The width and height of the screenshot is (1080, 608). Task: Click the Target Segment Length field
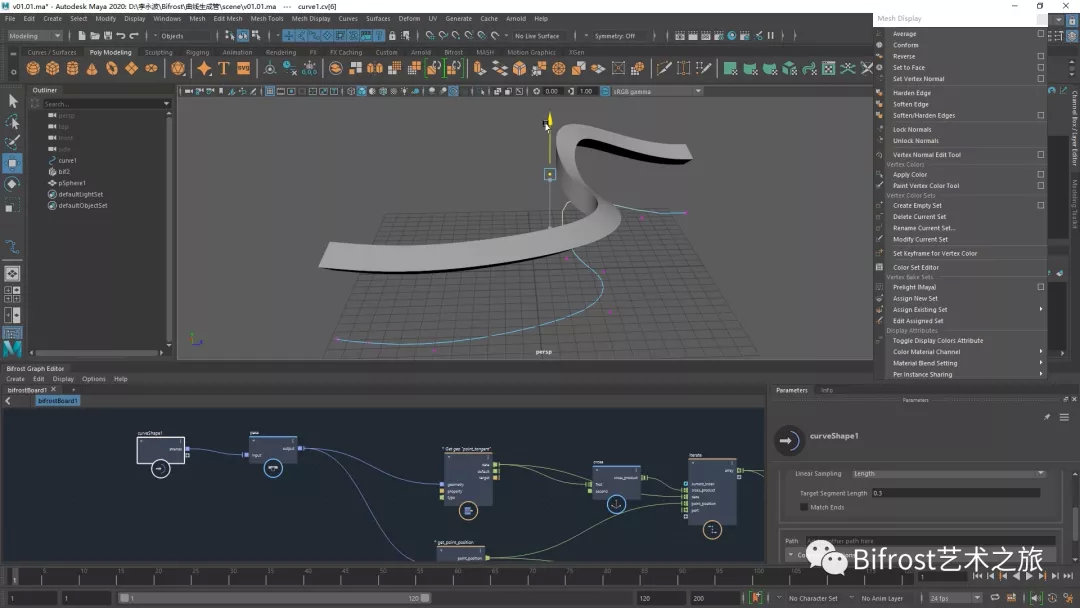(x=954, y=493)
